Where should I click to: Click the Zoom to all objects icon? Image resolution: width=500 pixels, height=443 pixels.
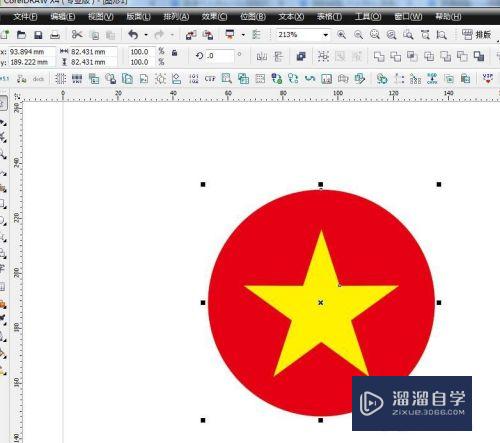391,35
